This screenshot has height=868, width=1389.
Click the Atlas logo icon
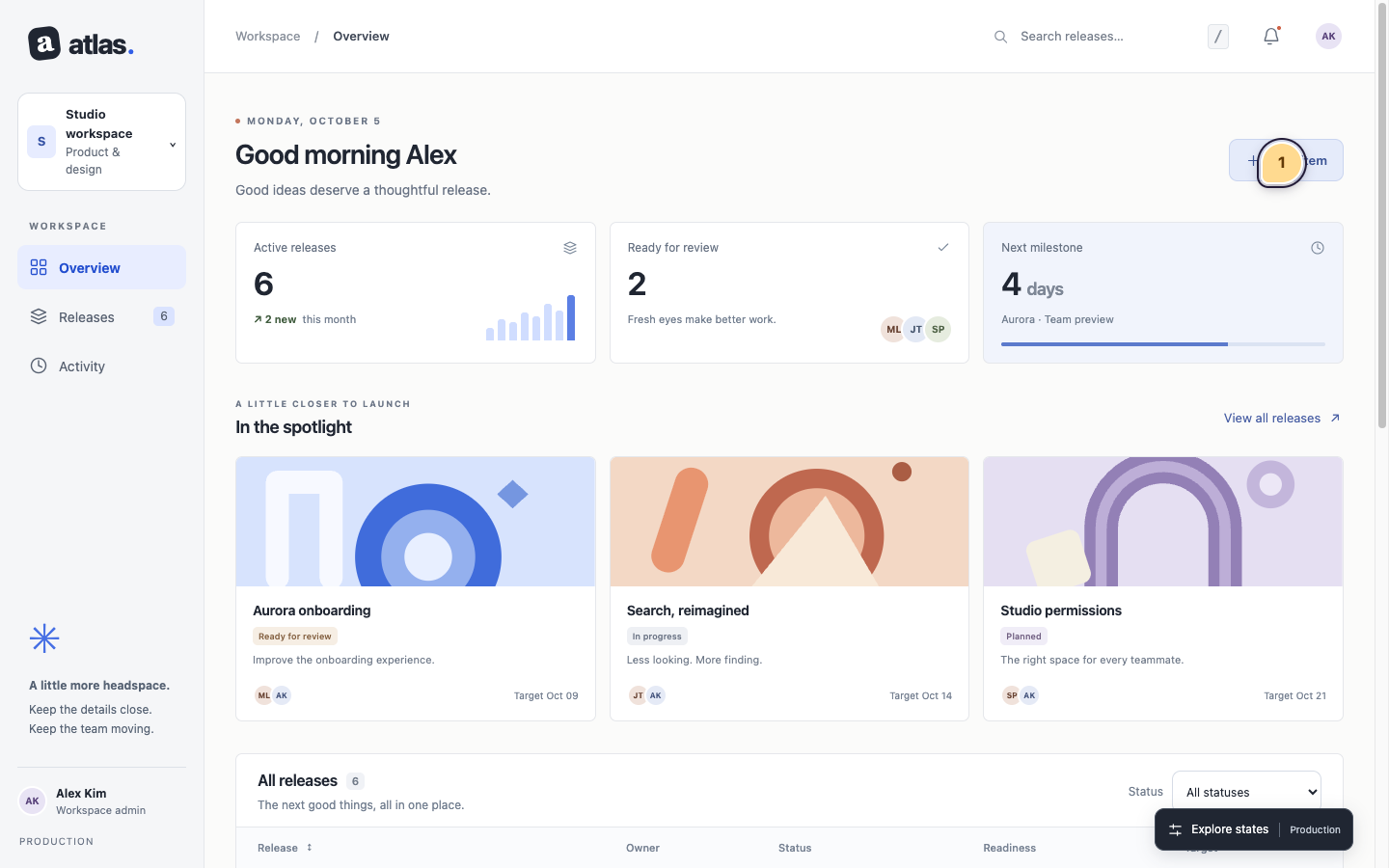[44, 43]
